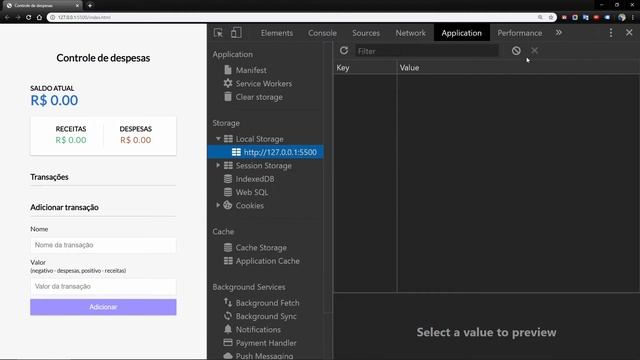Open Cache Storage item
This screenshot has width=640, height=360.
261,248
